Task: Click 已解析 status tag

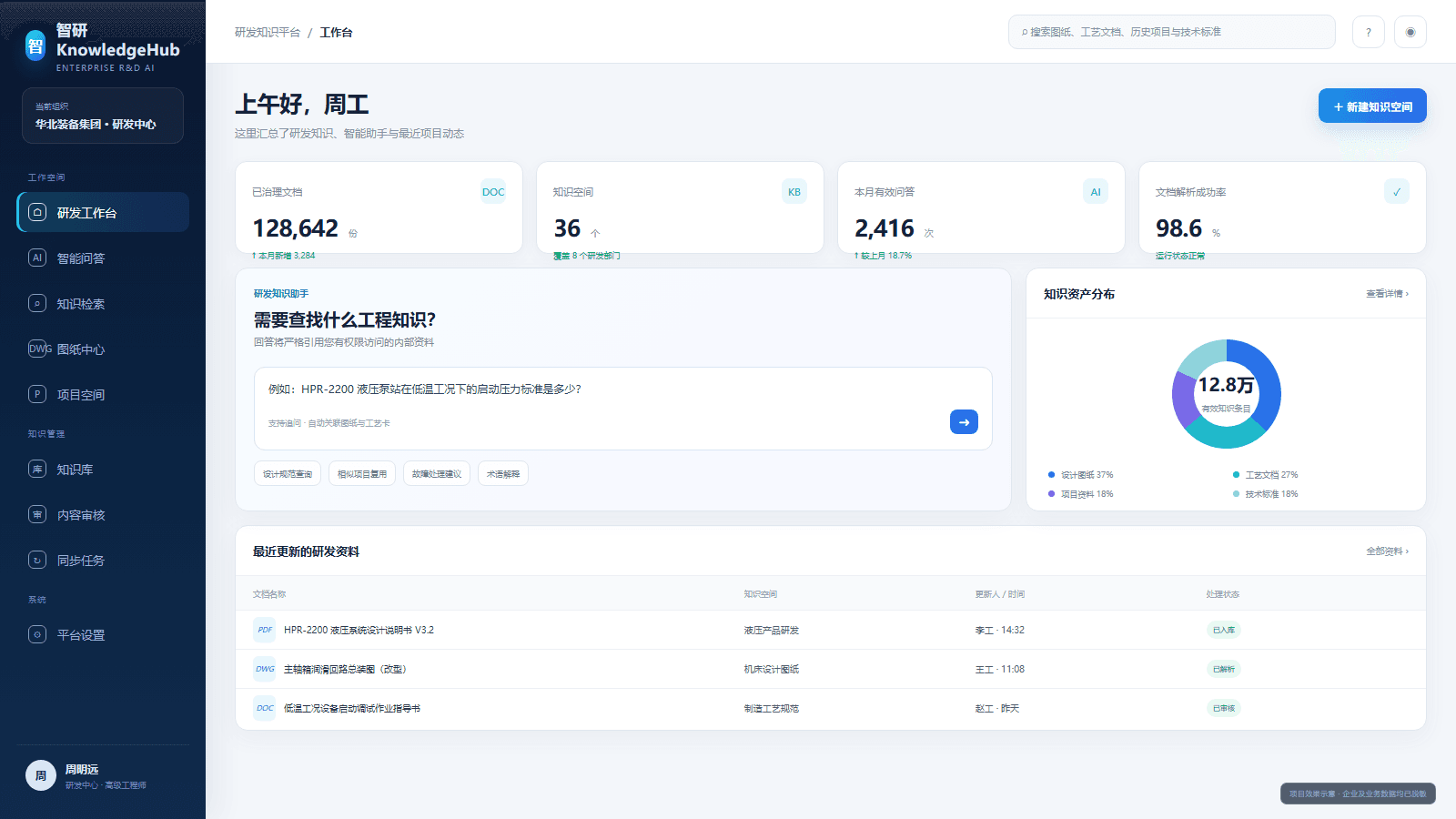Action: [1224, 669]
